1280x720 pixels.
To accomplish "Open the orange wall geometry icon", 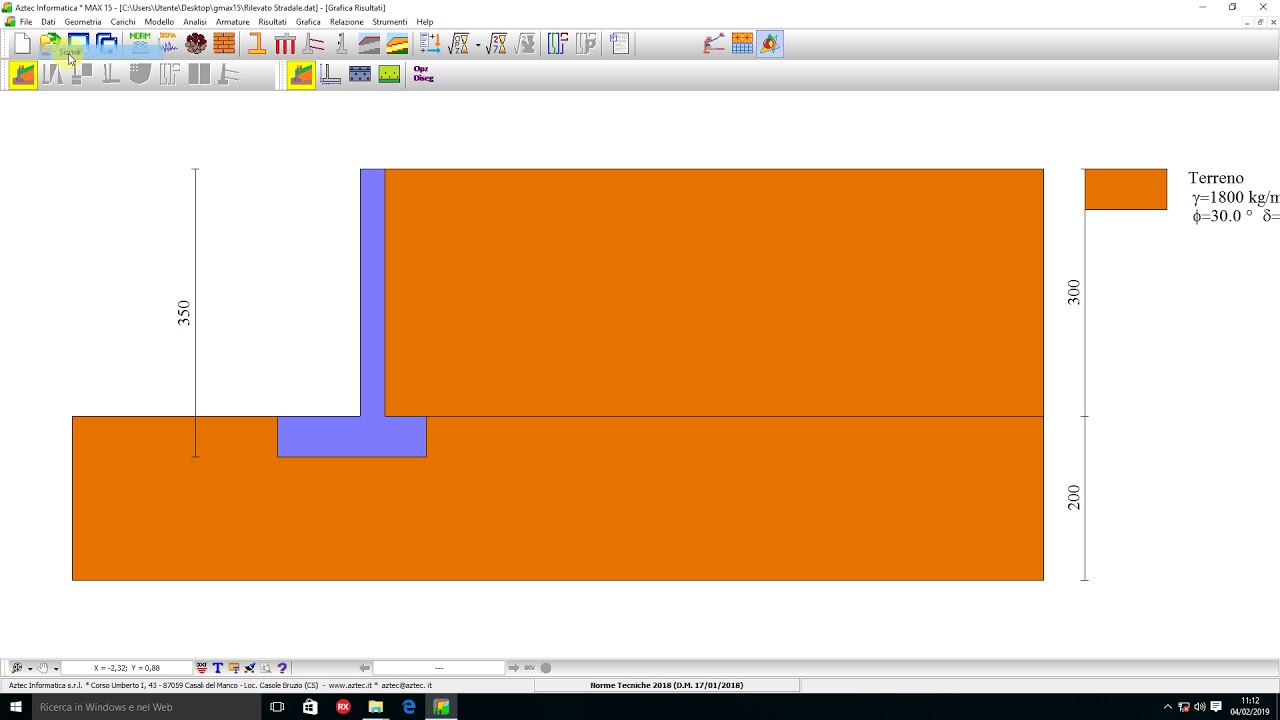I will pos(257,44).
